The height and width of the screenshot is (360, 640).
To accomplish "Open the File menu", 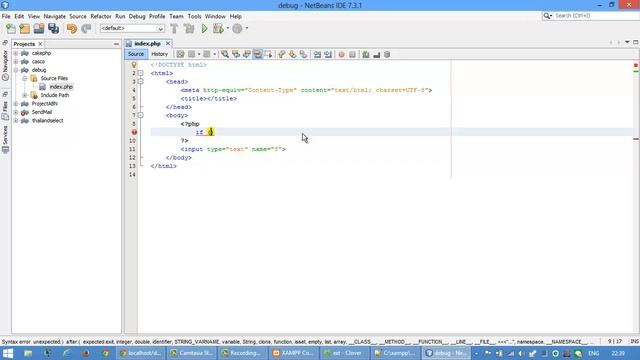I will pyautogui.click(x=6, y=16).
